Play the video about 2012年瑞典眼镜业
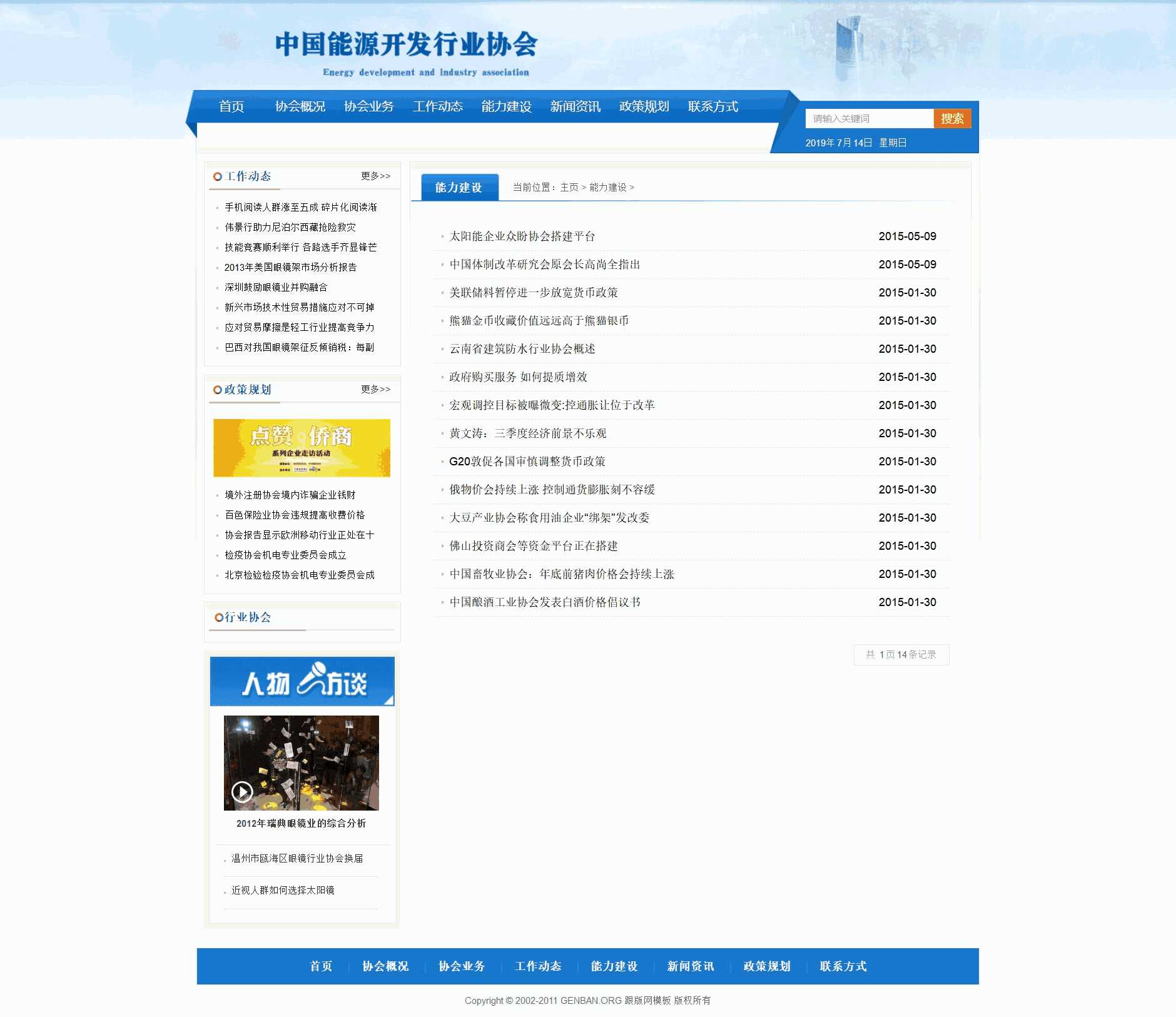The width and height of the screenshot is (1176, 1017). click(x=243, y=790)
